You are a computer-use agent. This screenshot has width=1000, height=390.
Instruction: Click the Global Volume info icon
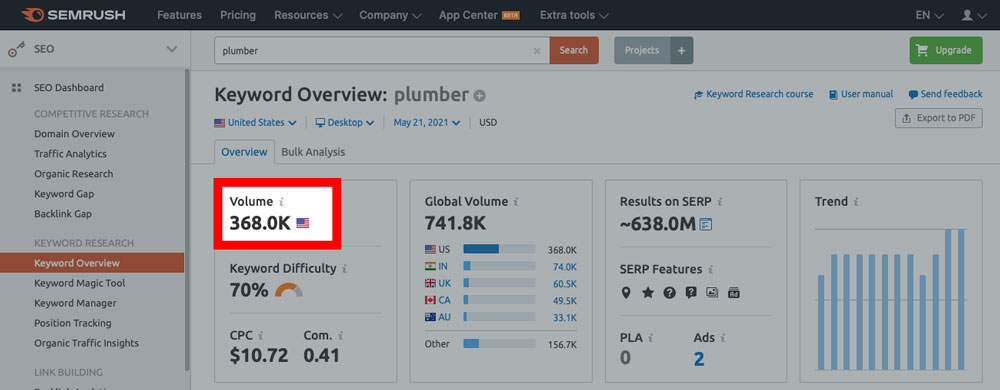point(516,202)
